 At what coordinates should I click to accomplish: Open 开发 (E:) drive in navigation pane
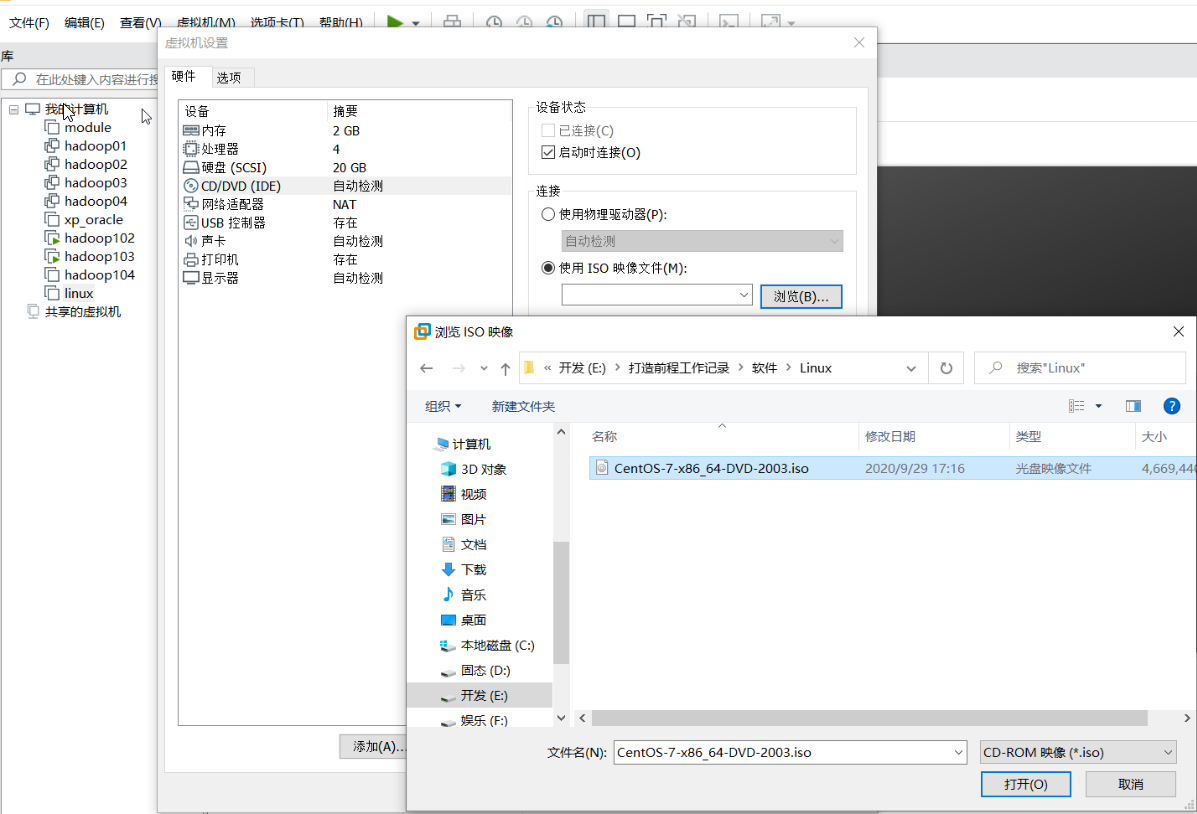pyautogui.click(x=482, y=696)
